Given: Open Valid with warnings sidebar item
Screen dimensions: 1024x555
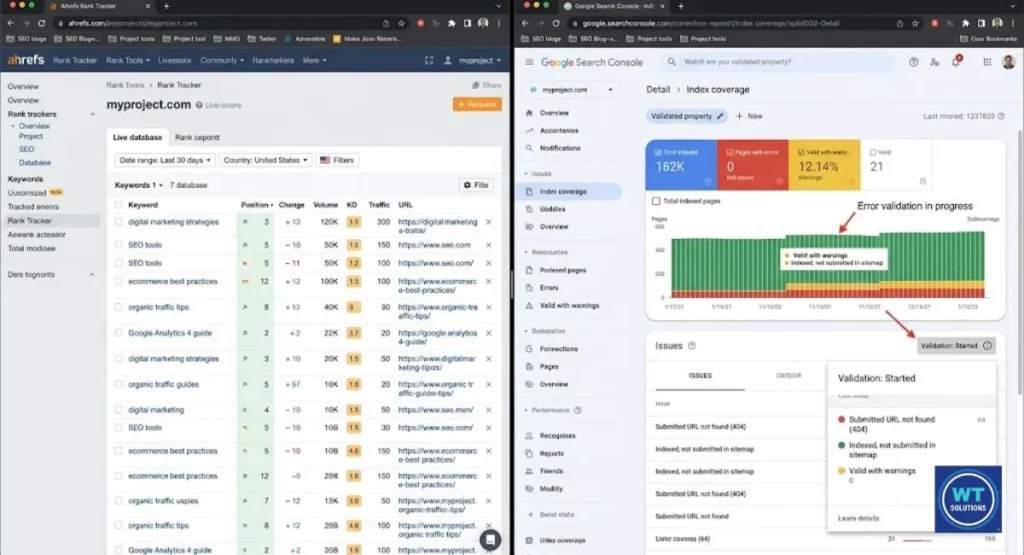Looking at the screenshot, I should [x=569, y=306].
